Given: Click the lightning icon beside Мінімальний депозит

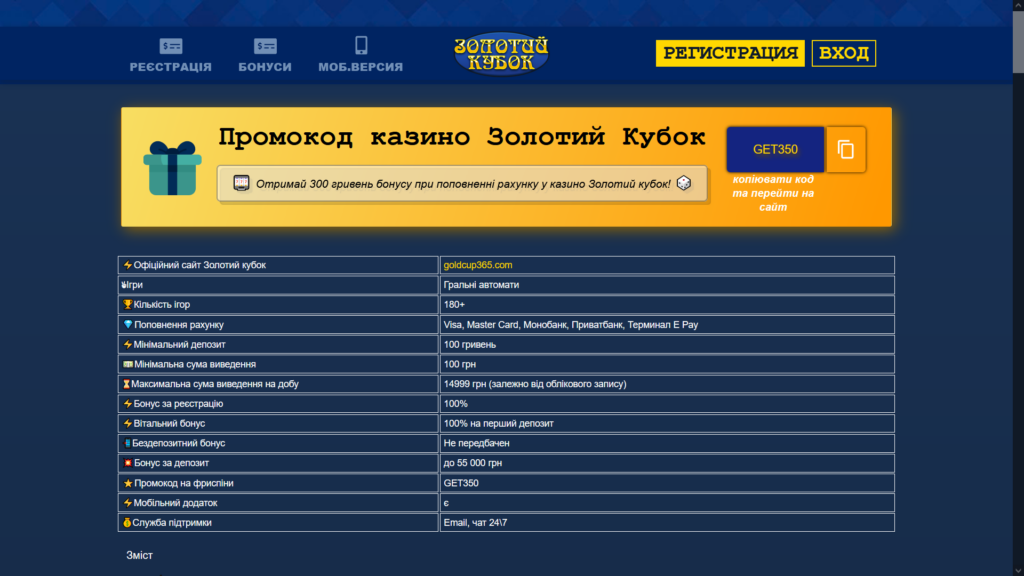Looking at the screenshot, I should tap(128, 344).
